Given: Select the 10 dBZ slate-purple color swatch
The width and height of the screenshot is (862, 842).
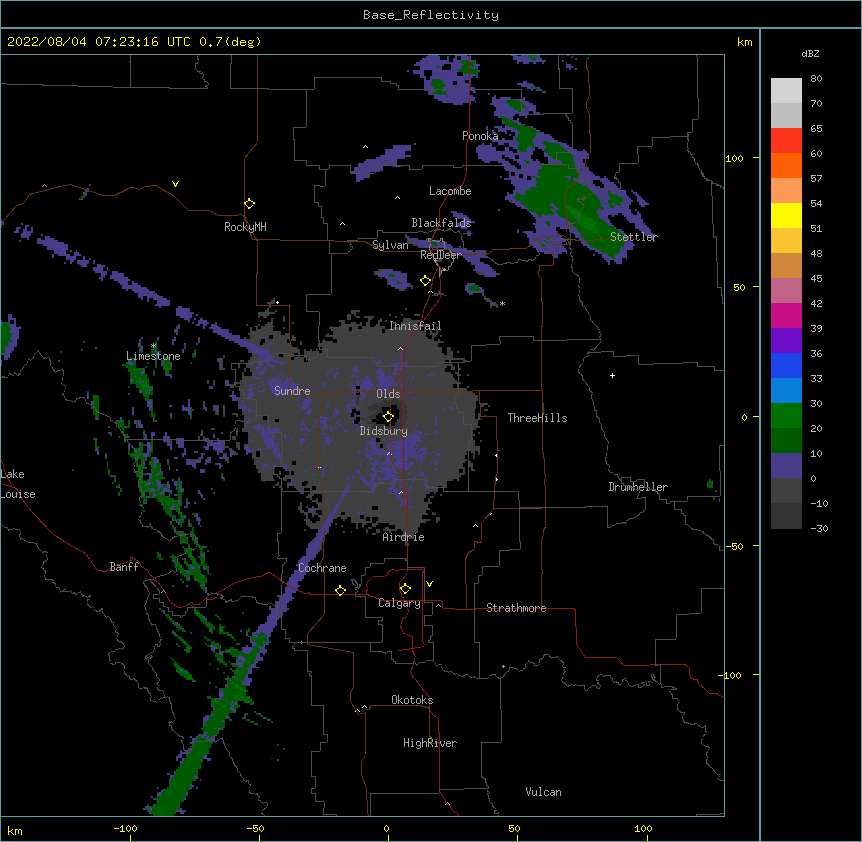Looking at the screenshot, I should tap(786, 466).
